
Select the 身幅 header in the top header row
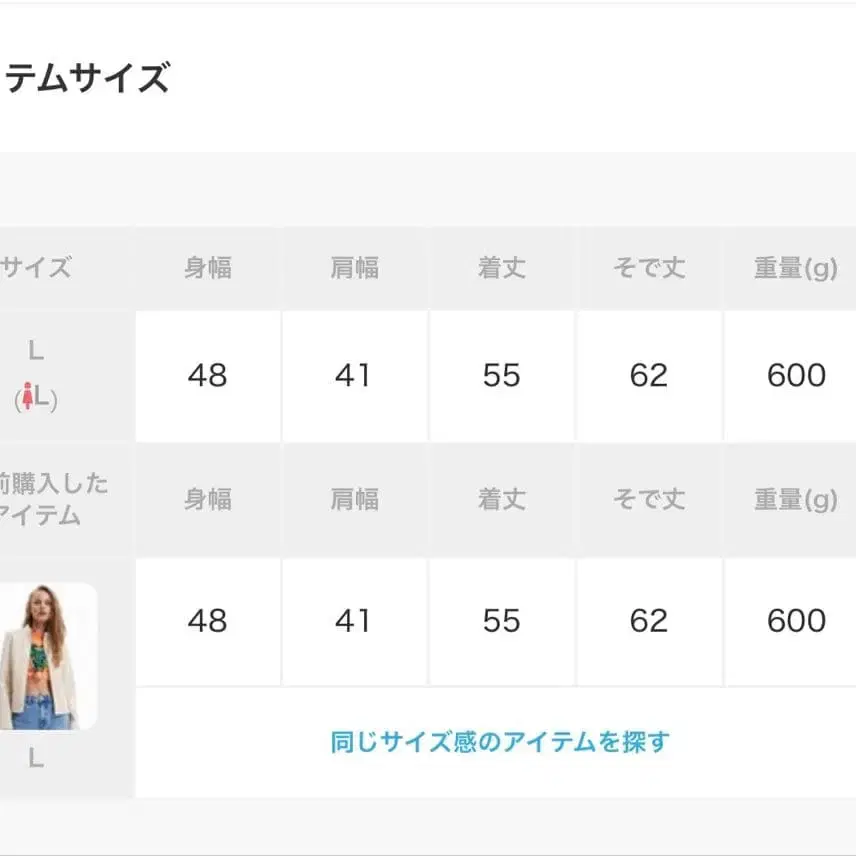click(x=208, y=268)
